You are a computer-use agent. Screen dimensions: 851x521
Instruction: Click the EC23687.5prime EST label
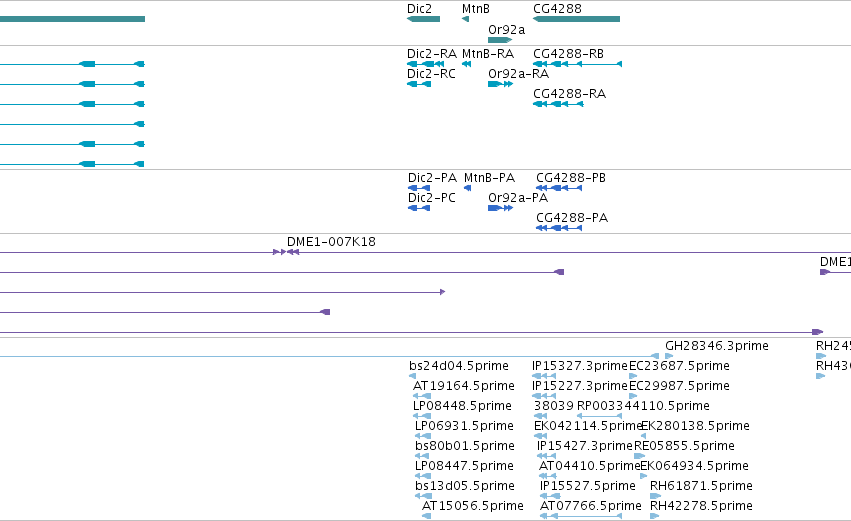tap(679, 366)
